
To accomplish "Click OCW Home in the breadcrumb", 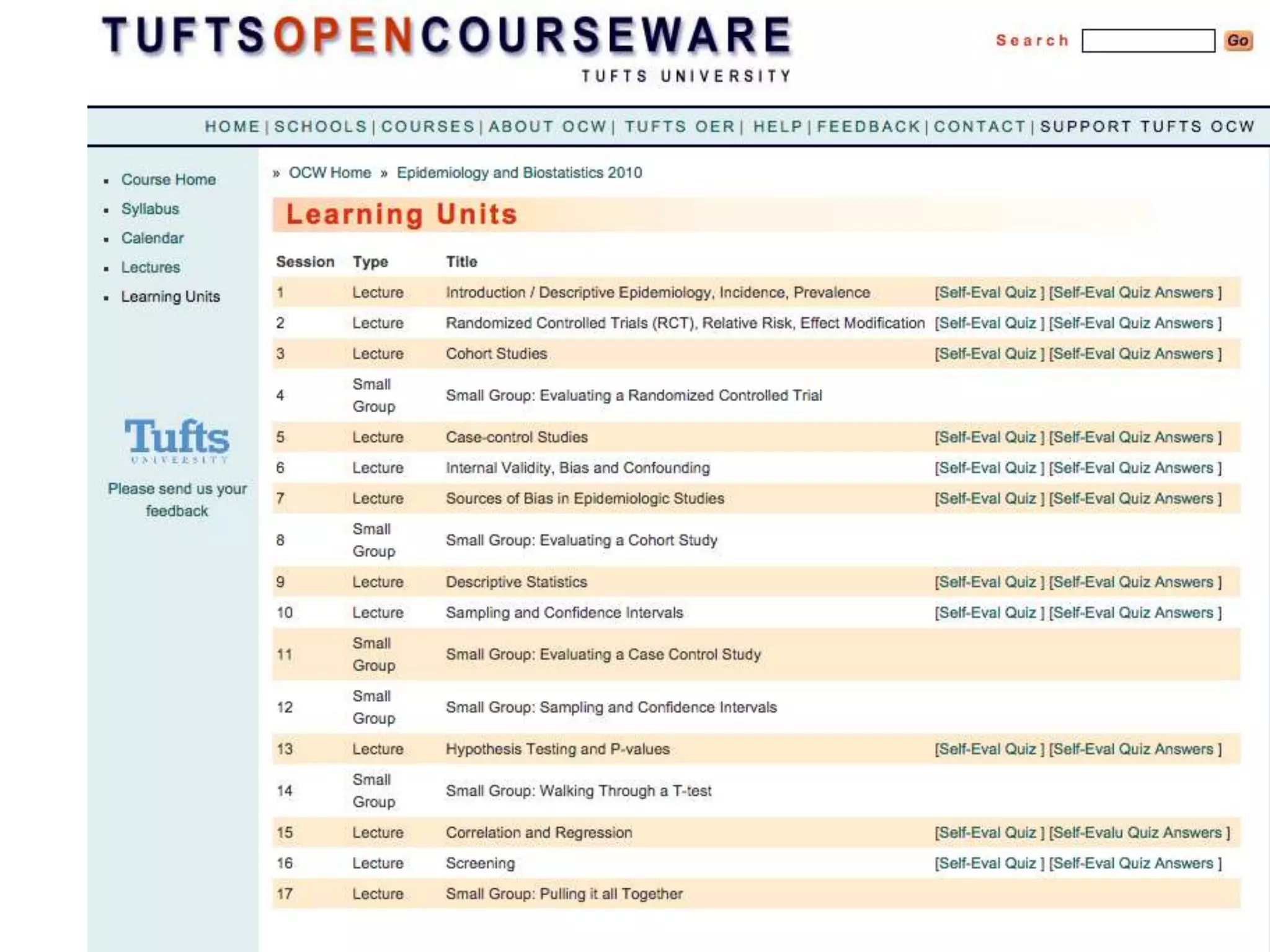I will 330,173.
